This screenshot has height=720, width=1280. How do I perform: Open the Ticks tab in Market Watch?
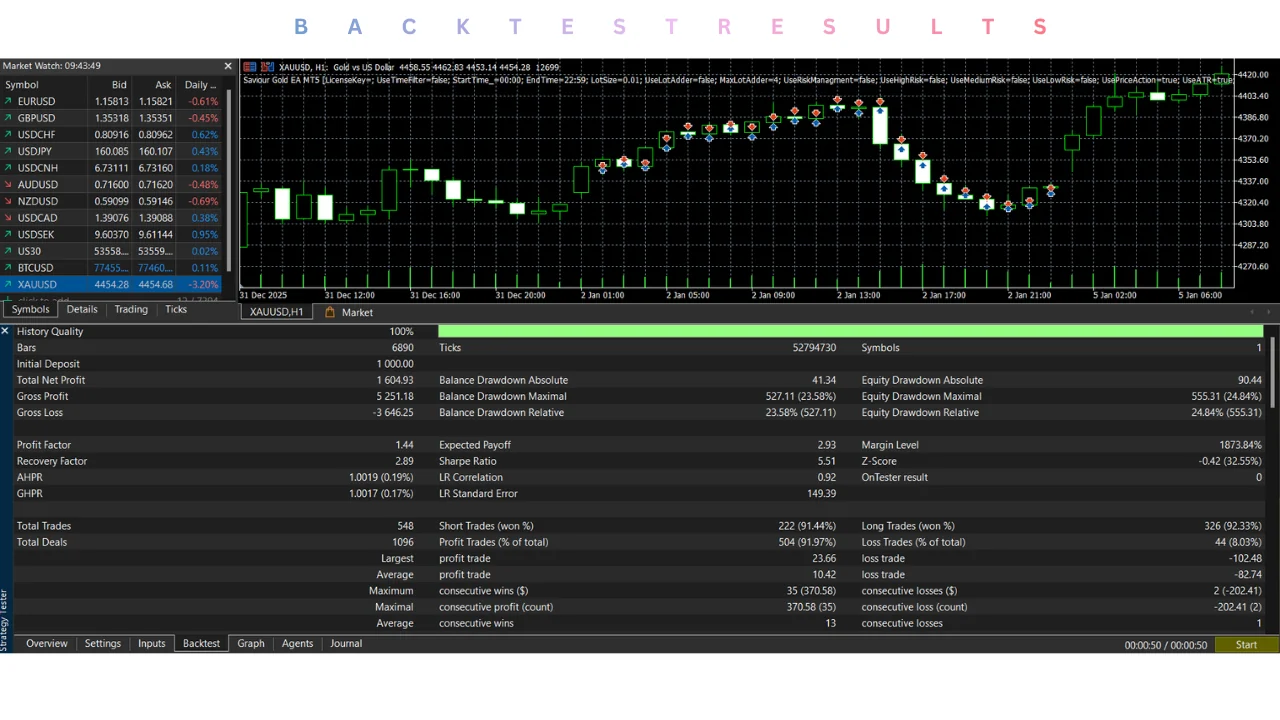[176, 310]
